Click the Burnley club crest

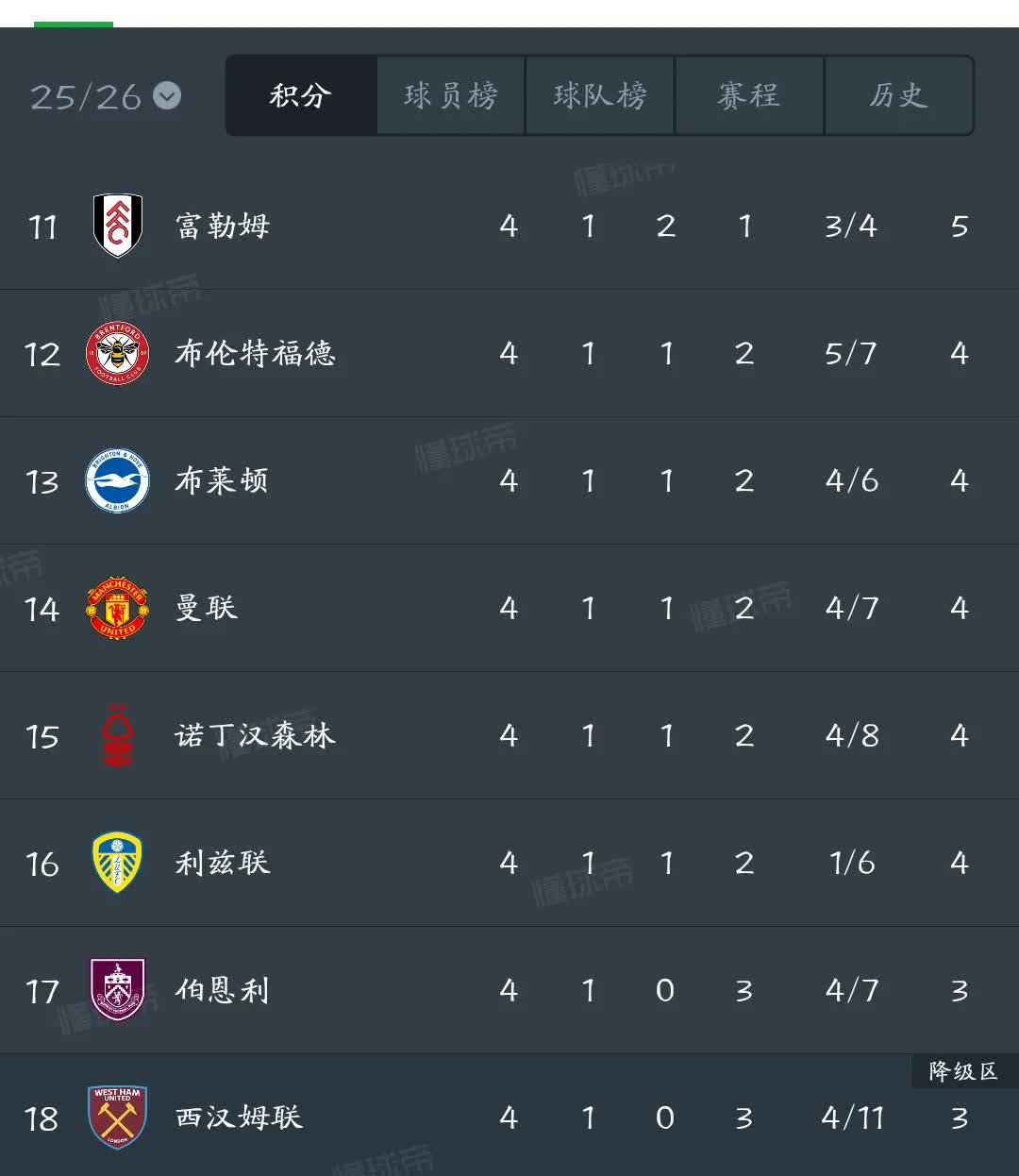118,989
